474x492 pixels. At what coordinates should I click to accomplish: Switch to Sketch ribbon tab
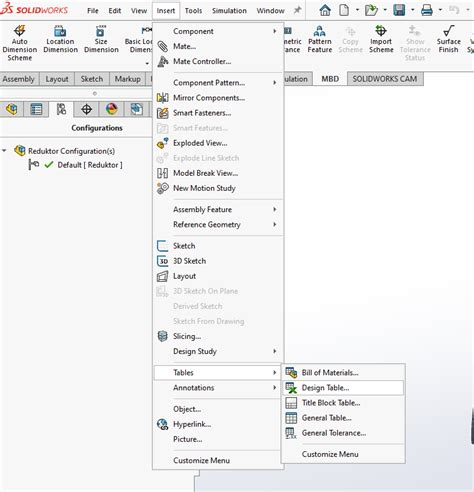92,79
